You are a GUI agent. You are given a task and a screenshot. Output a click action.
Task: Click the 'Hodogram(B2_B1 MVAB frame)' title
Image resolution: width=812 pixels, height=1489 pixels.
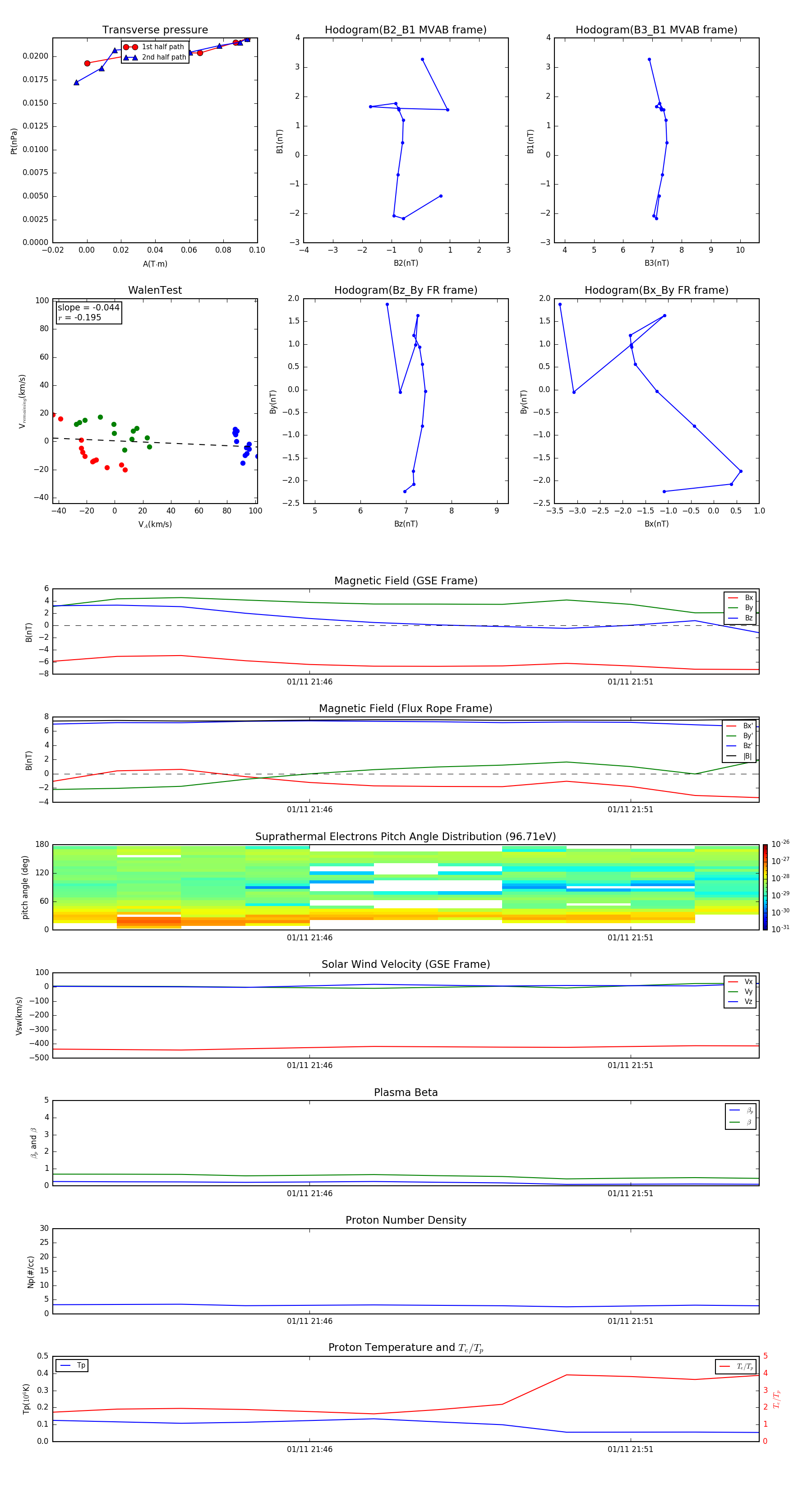coord(406,29)
